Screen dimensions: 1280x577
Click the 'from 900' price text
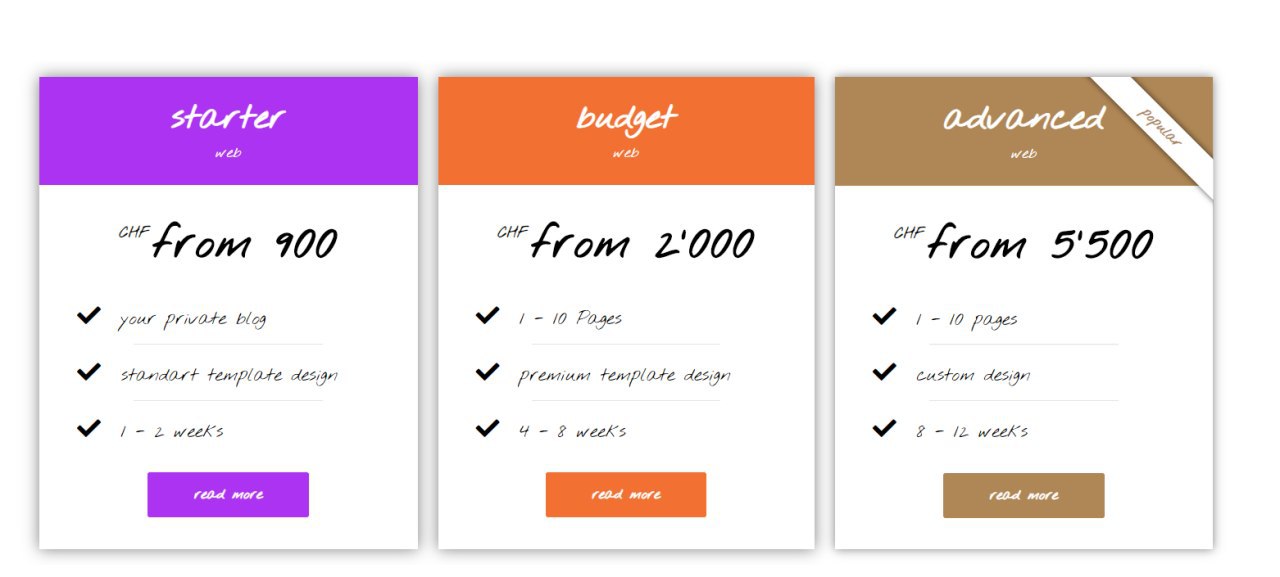pos(244,243)
